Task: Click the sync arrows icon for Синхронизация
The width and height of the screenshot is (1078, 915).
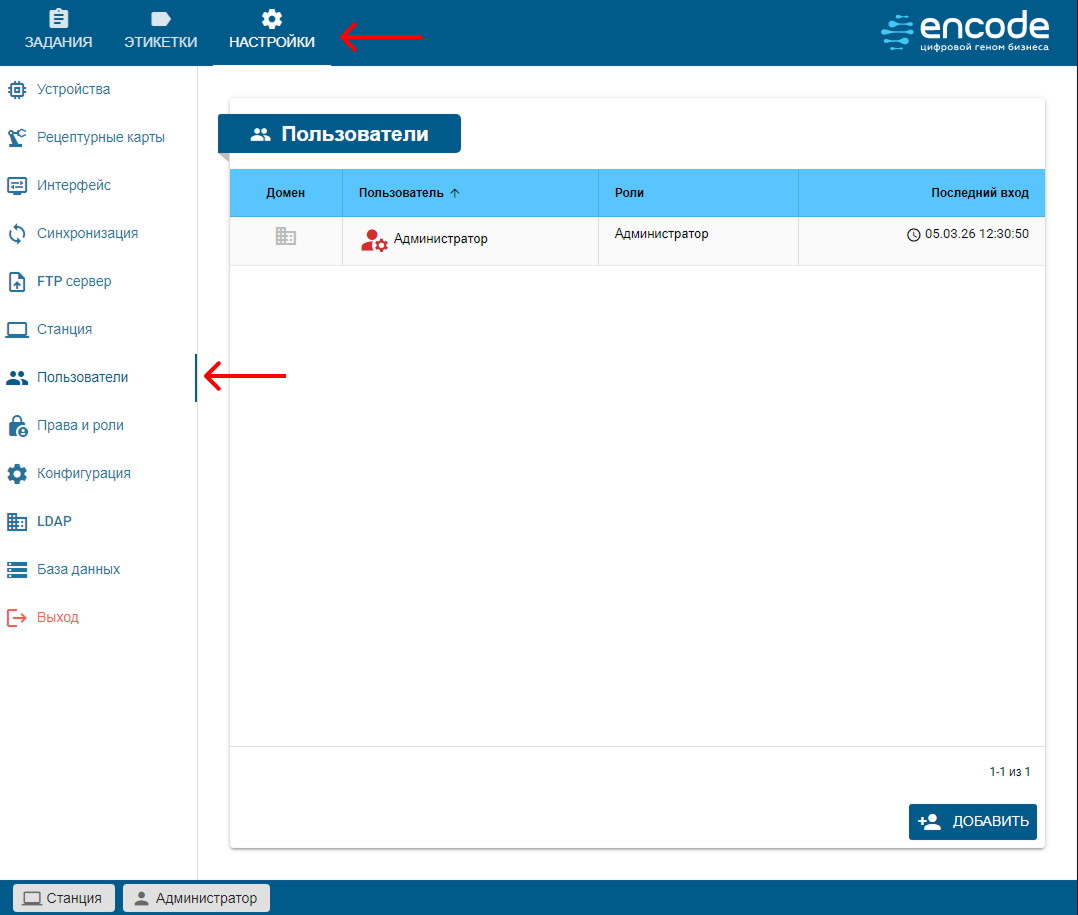Action: point(17,234)
